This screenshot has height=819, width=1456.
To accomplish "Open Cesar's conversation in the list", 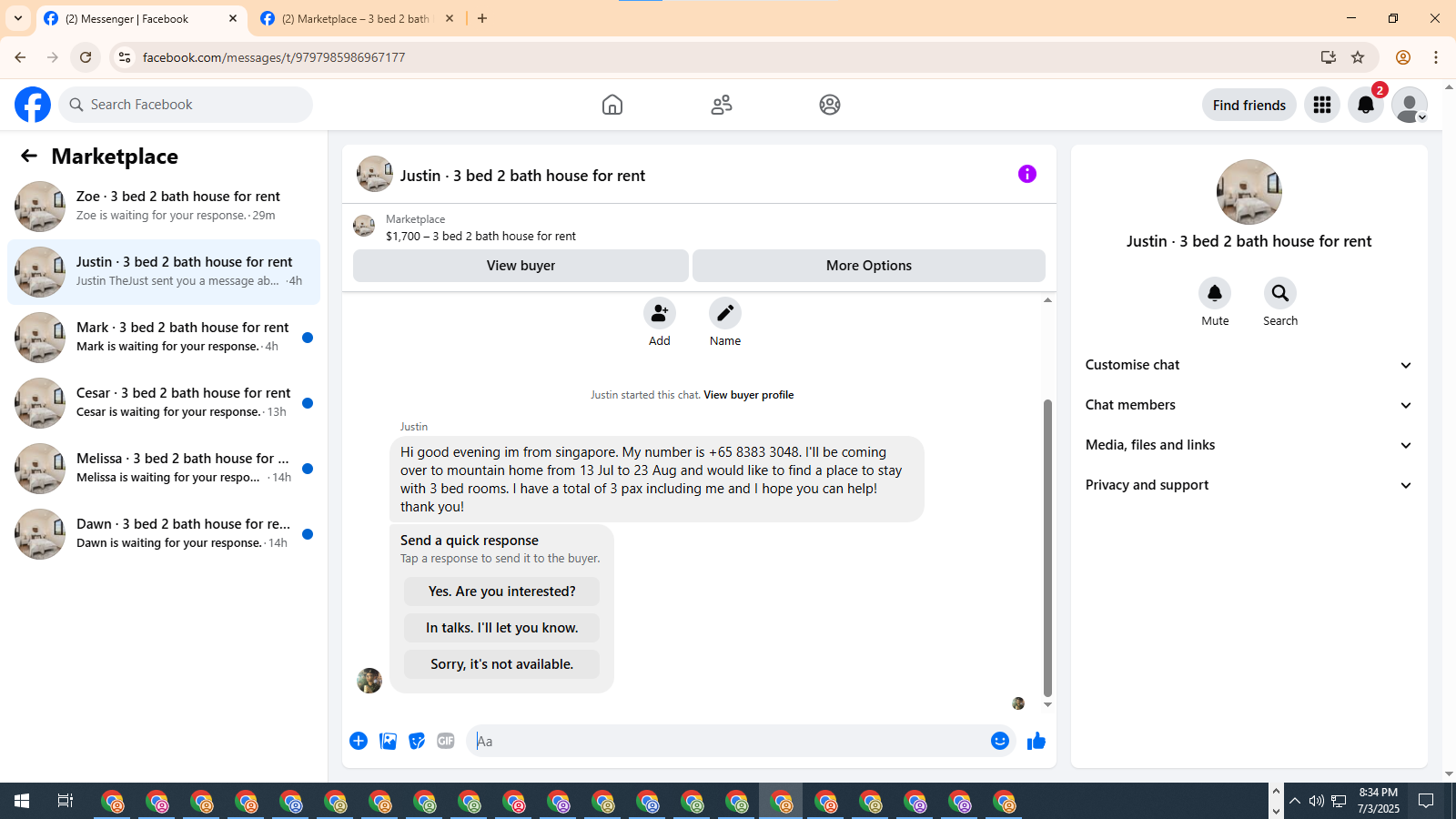I will [164, 403].
